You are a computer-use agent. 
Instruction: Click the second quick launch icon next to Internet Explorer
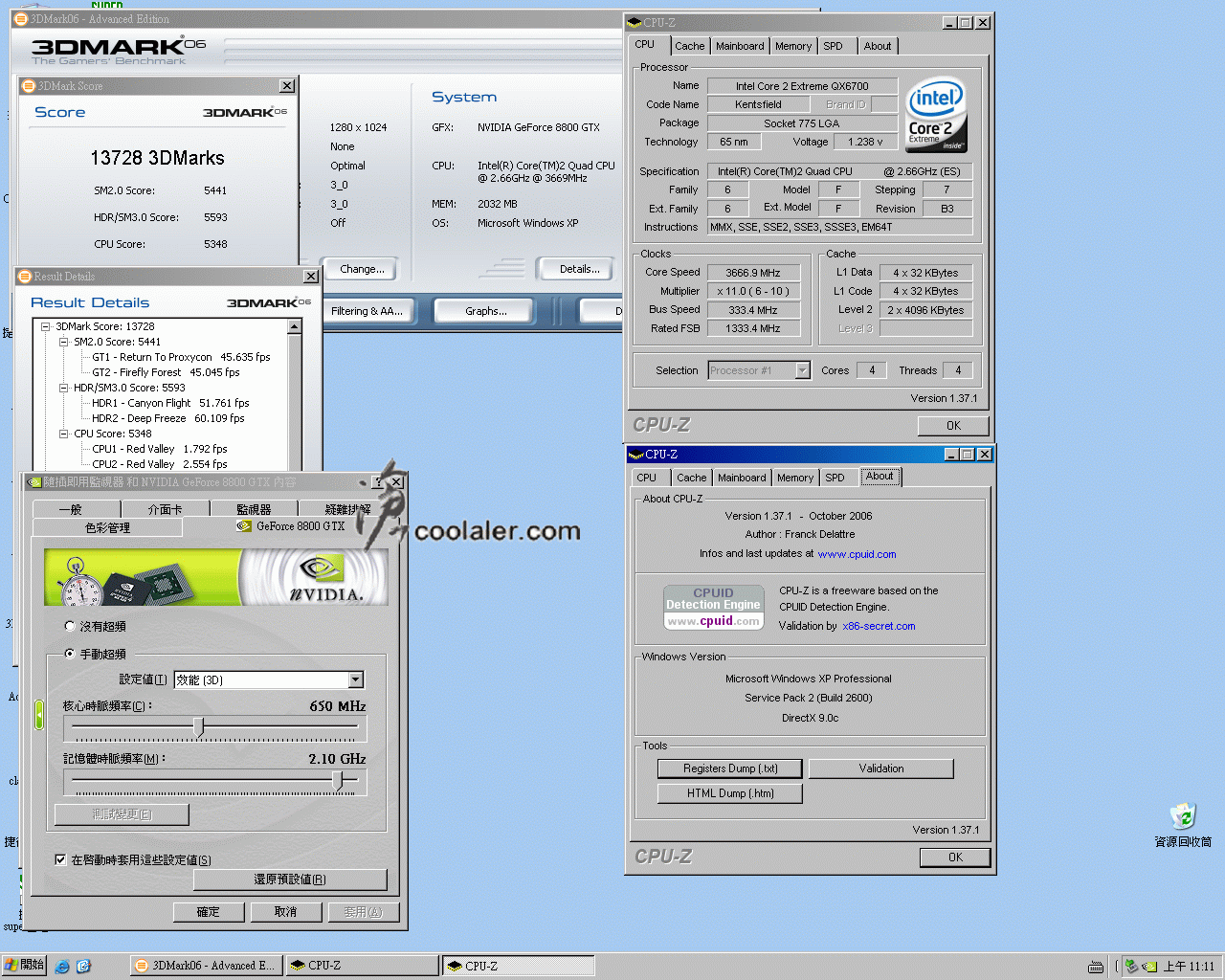tap(83, 966)
